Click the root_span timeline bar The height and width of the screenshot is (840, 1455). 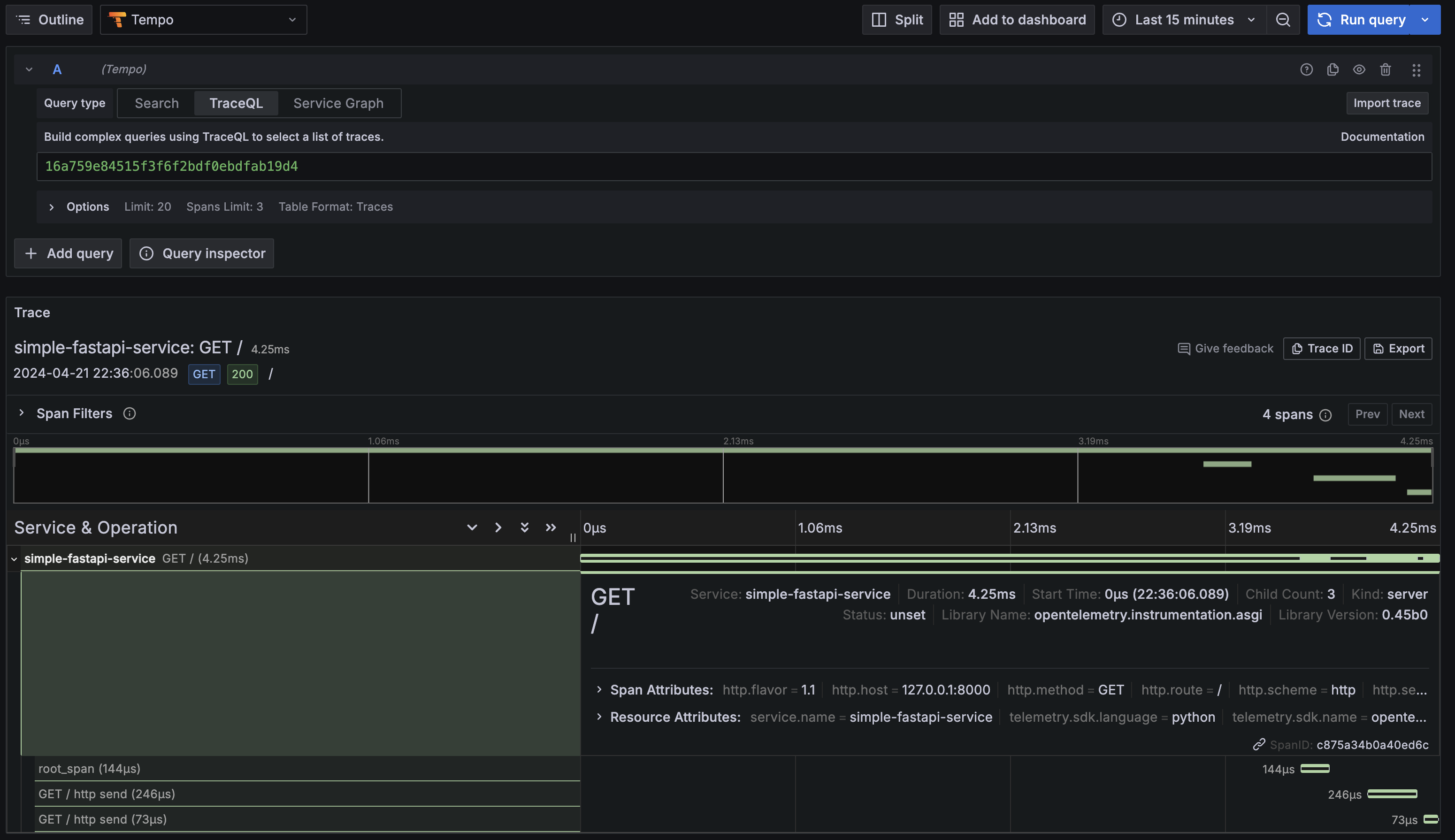pyautogui.click(x=1315, y=769)
